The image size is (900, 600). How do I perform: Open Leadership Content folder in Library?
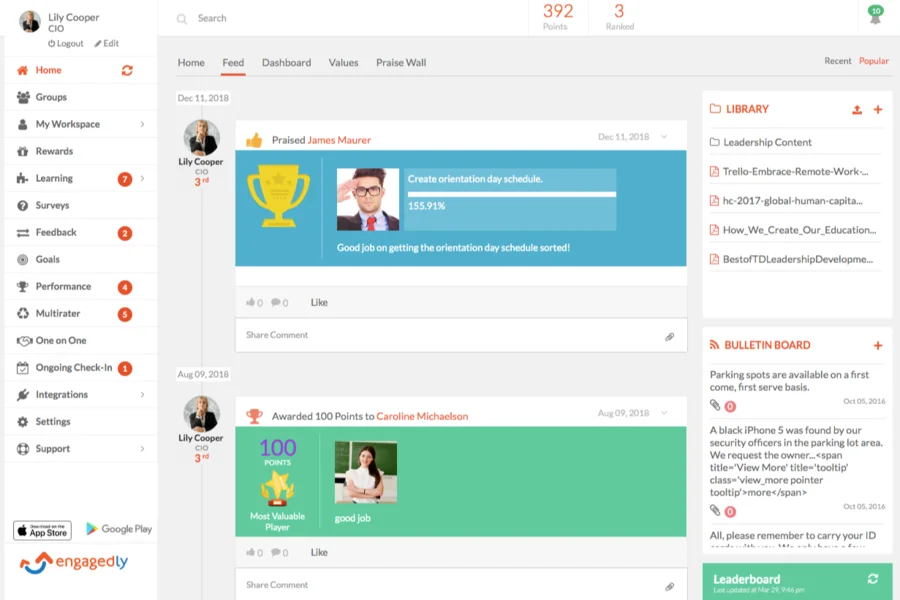pyautogui.click(x=761, y=142)
